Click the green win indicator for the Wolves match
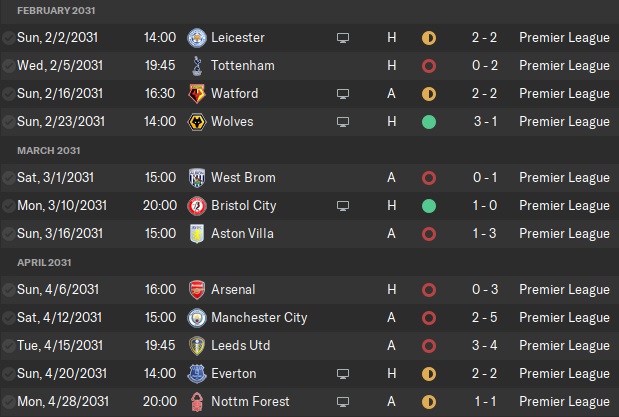 [x=429, y=122]
